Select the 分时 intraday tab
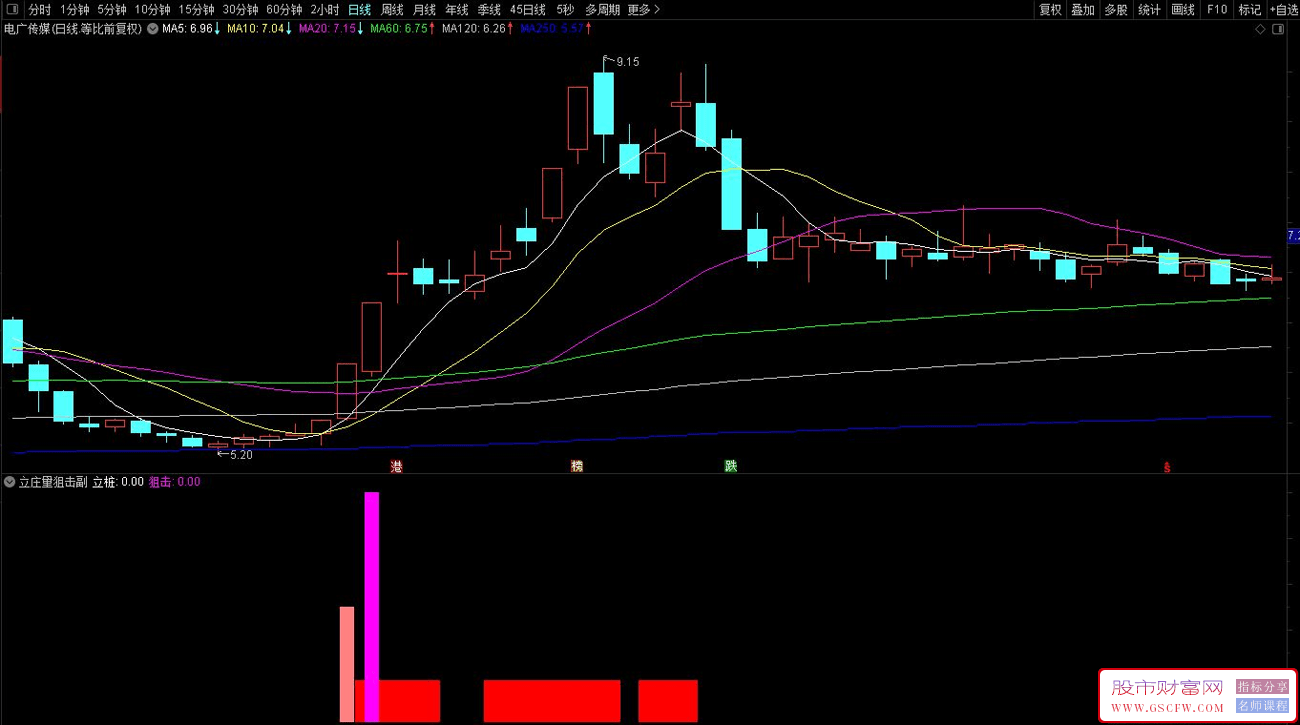The height and width of the screenshot is (725, 1300). tap(39, 10)
